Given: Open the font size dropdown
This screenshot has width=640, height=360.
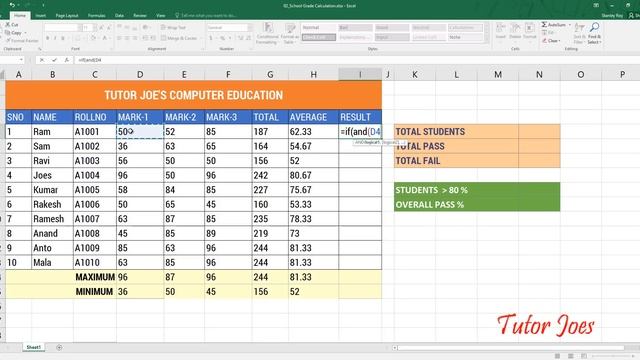Looking at the screenshot, I should [95, 27].
